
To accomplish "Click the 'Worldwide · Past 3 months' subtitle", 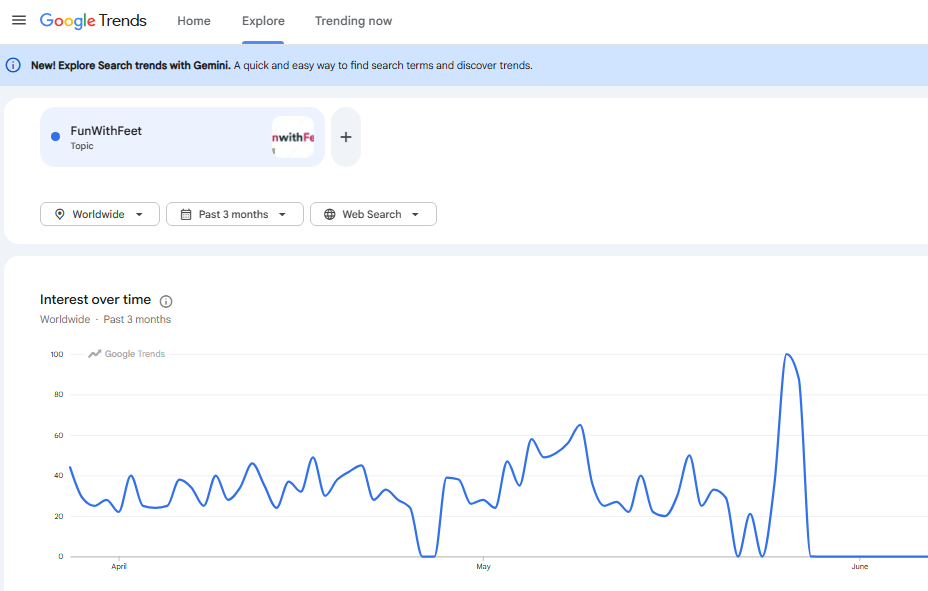I will click(x=105, y=319).
